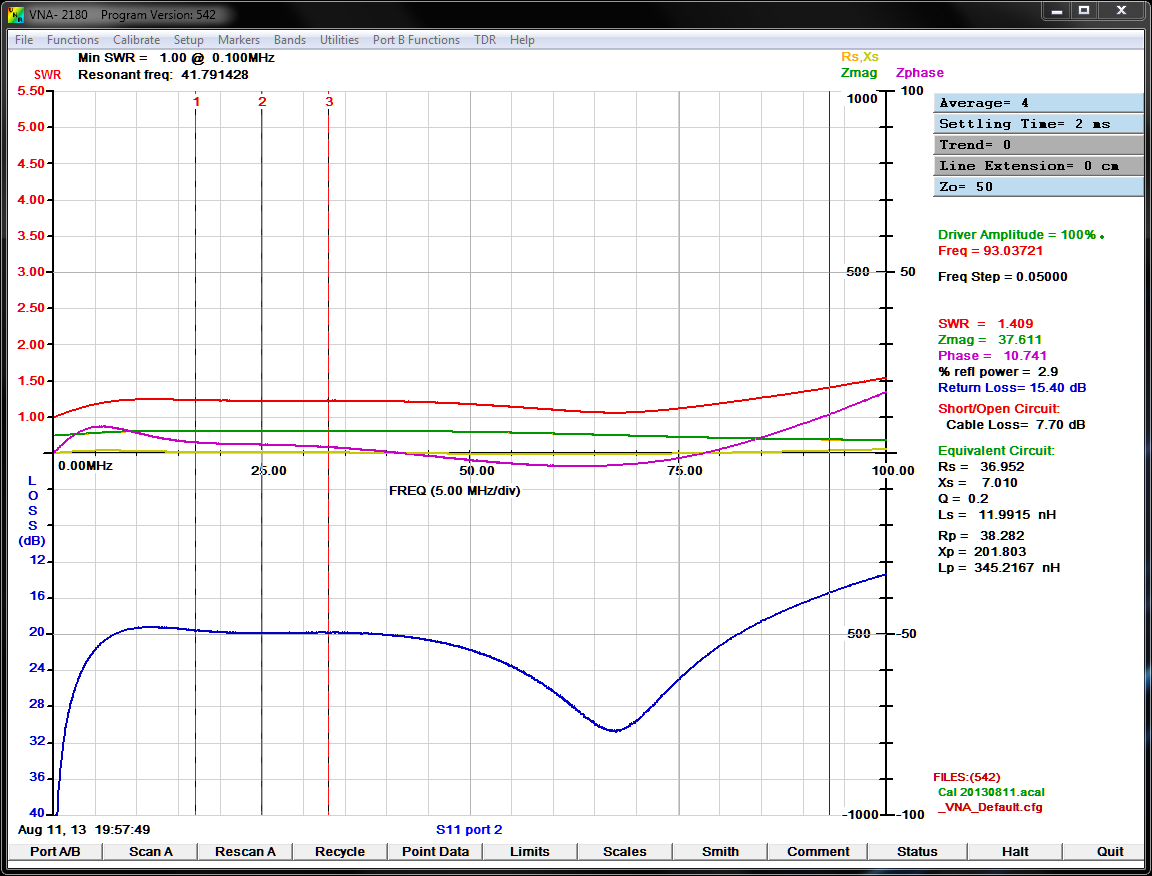
Task: Switch ports with Port A/B button
Action: [55, 852]
